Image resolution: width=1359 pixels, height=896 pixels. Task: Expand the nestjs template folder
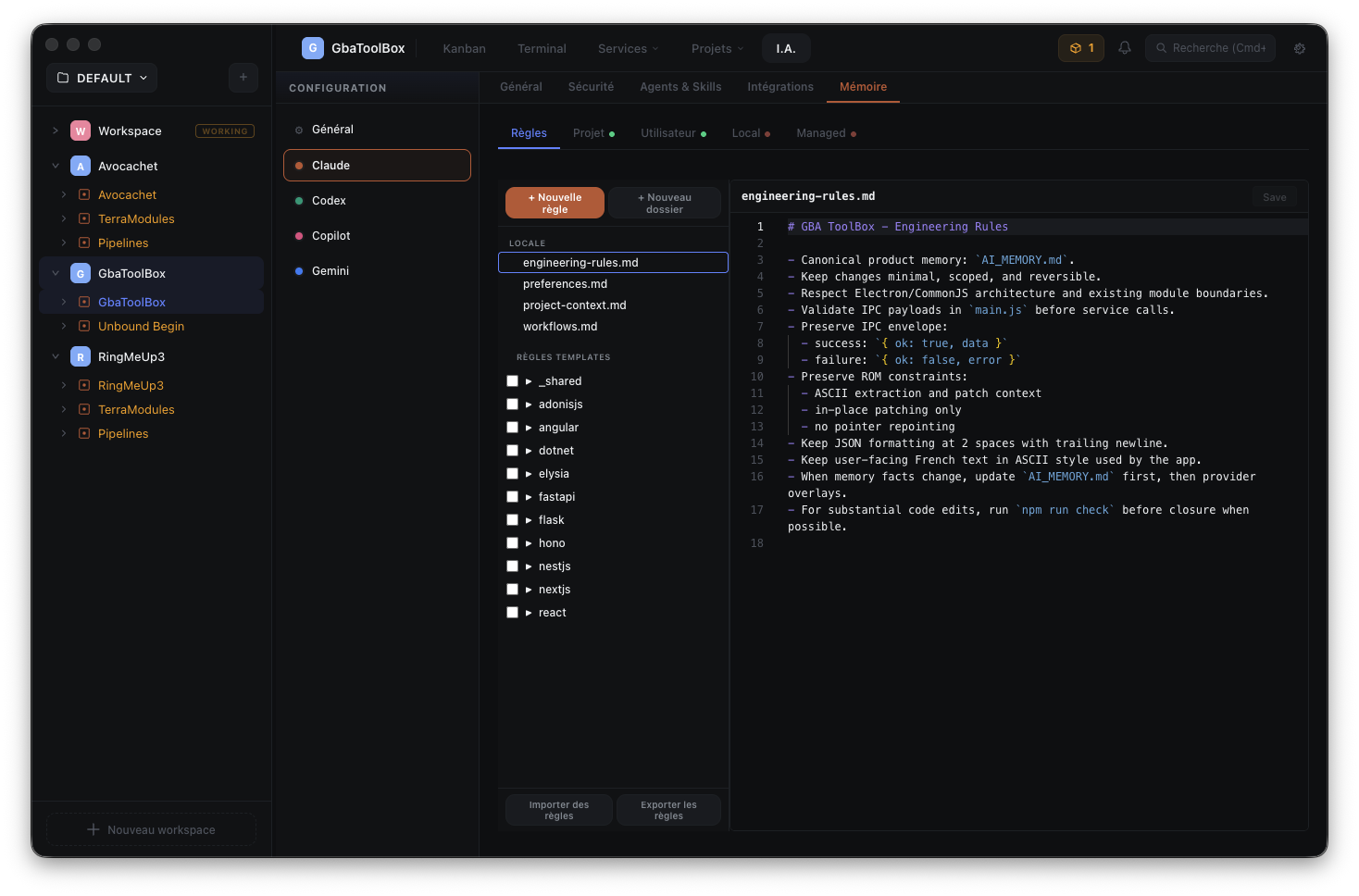click(529, 566)
